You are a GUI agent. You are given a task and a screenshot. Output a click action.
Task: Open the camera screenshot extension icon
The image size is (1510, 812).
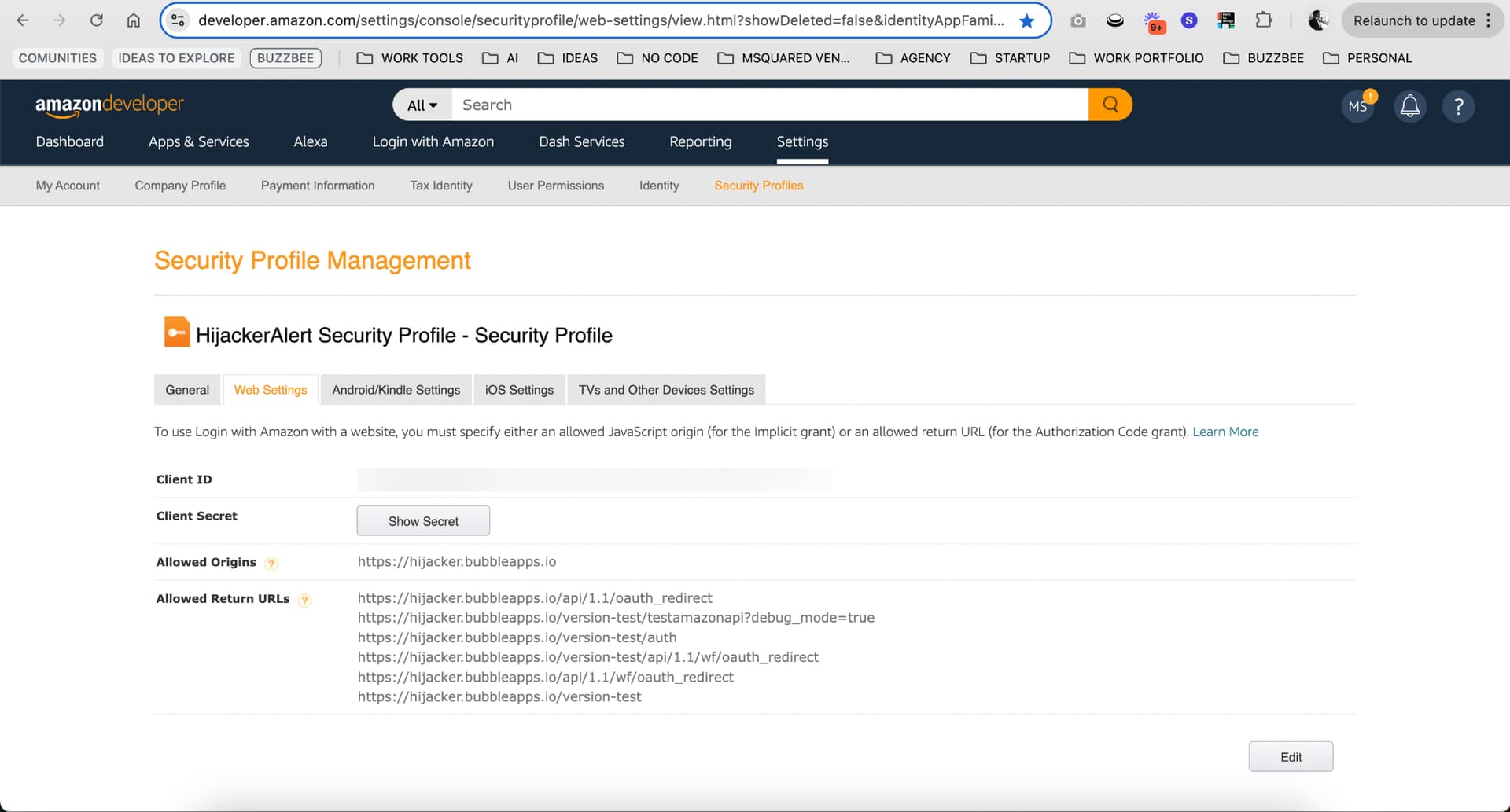[1078, 20]
